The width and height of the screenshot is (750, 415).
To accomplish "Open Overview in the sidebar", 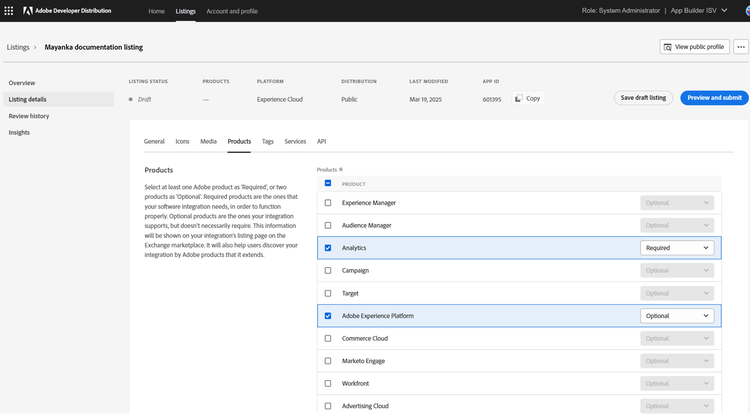I will click(22, 83).
